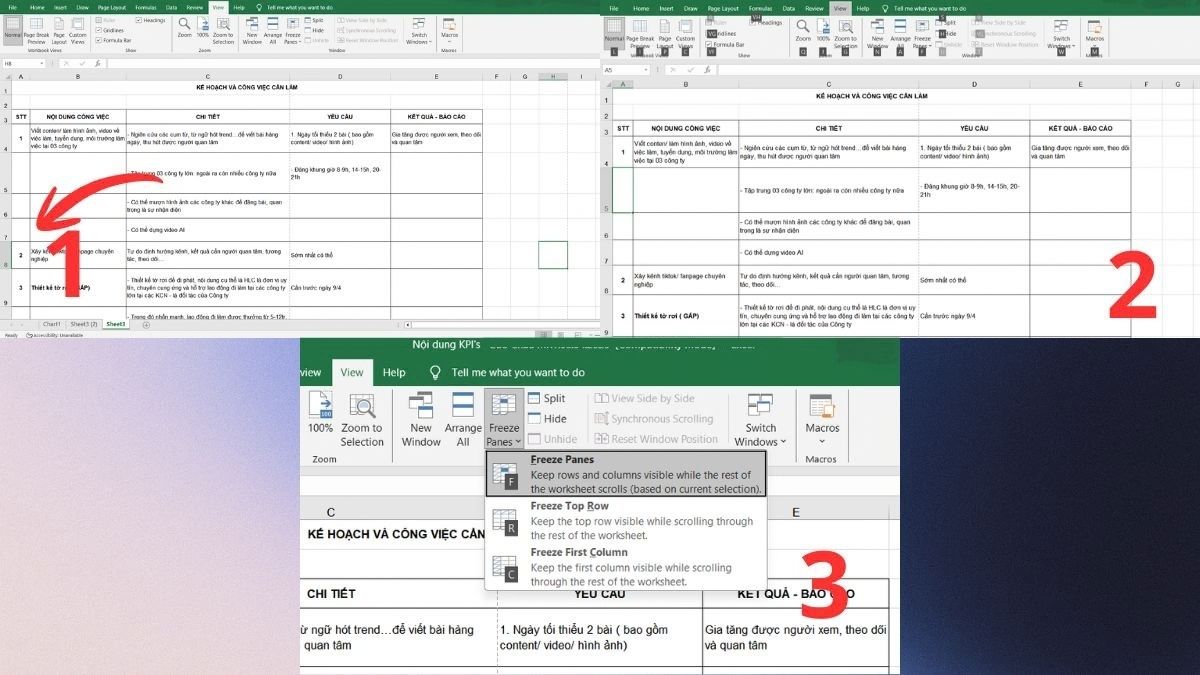This screenshot has height=675, width=1200.
Task: Open the Zoom dialog in top-left Excel window
Action: click(185, 28)
